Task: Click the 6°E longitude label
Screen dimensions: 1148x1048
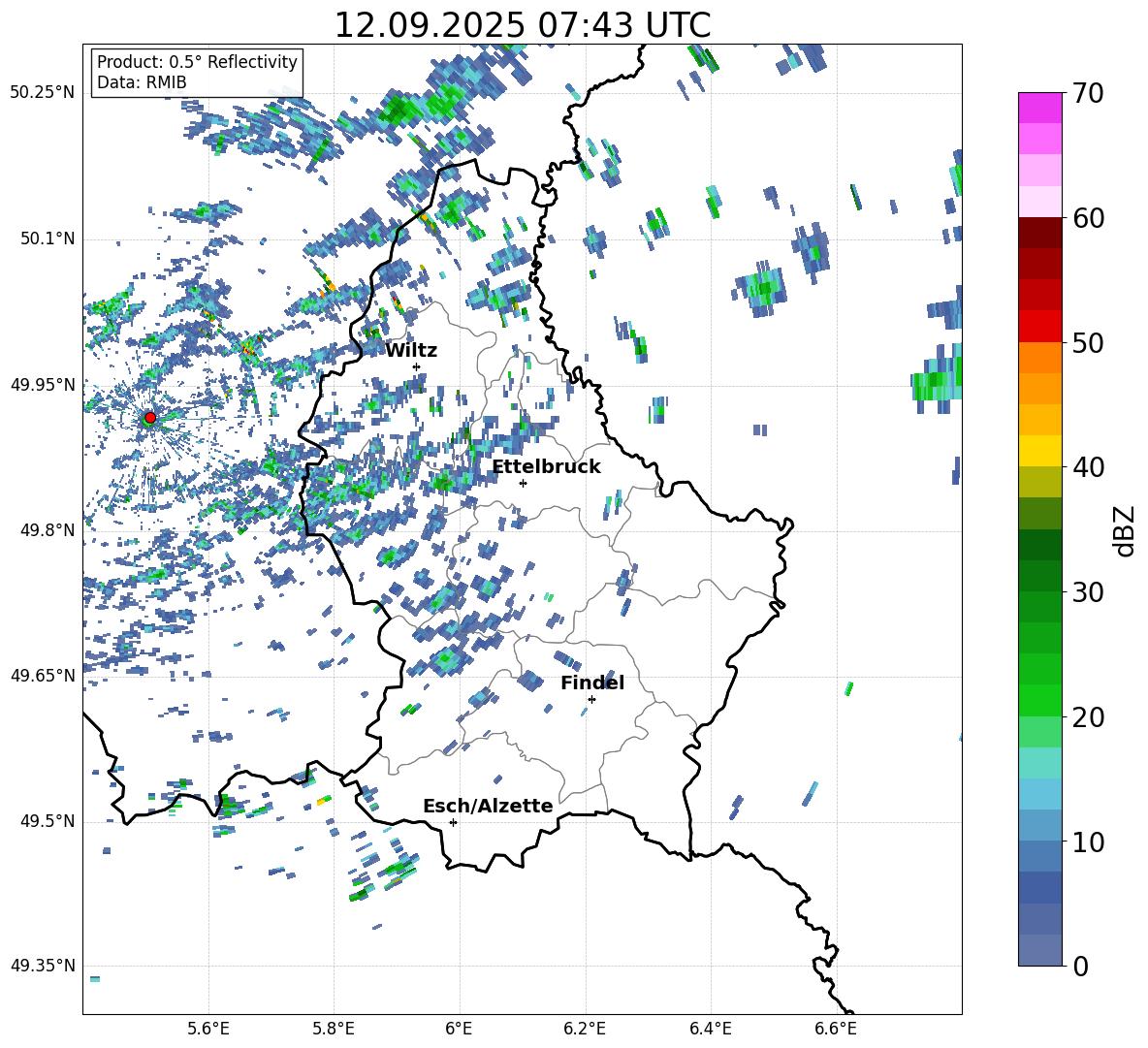Action: pos(460,1029)
